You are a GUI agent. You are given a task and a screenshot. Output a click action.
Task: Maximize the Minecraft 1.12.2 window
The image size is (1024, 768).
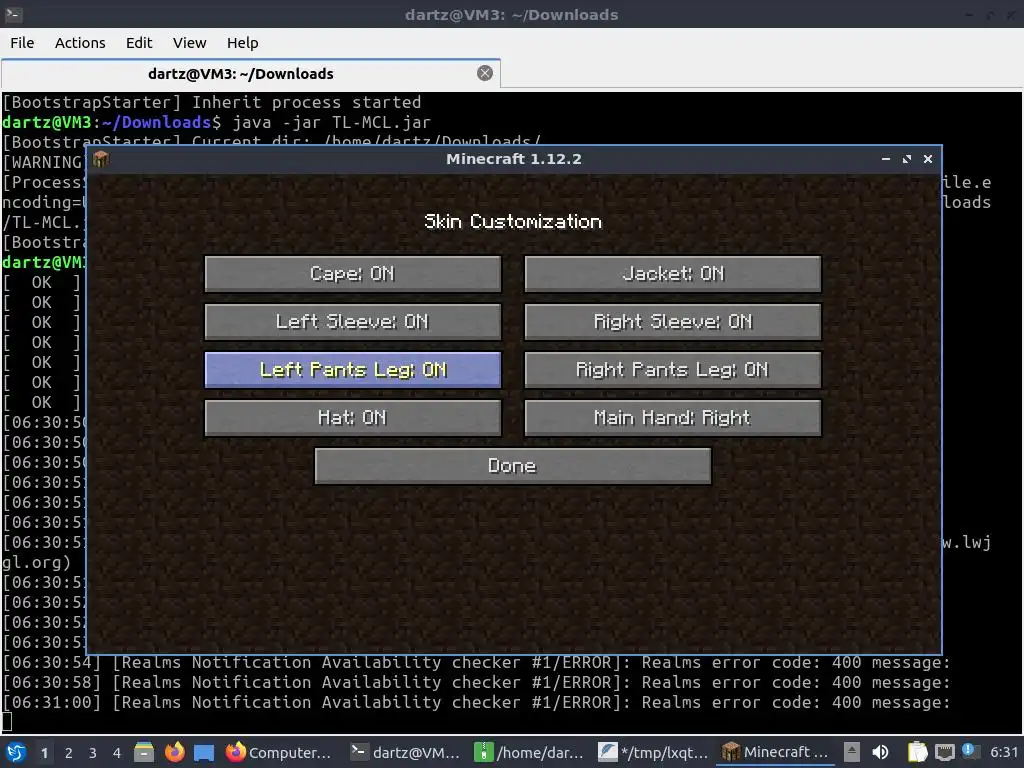tap(906, 159)
